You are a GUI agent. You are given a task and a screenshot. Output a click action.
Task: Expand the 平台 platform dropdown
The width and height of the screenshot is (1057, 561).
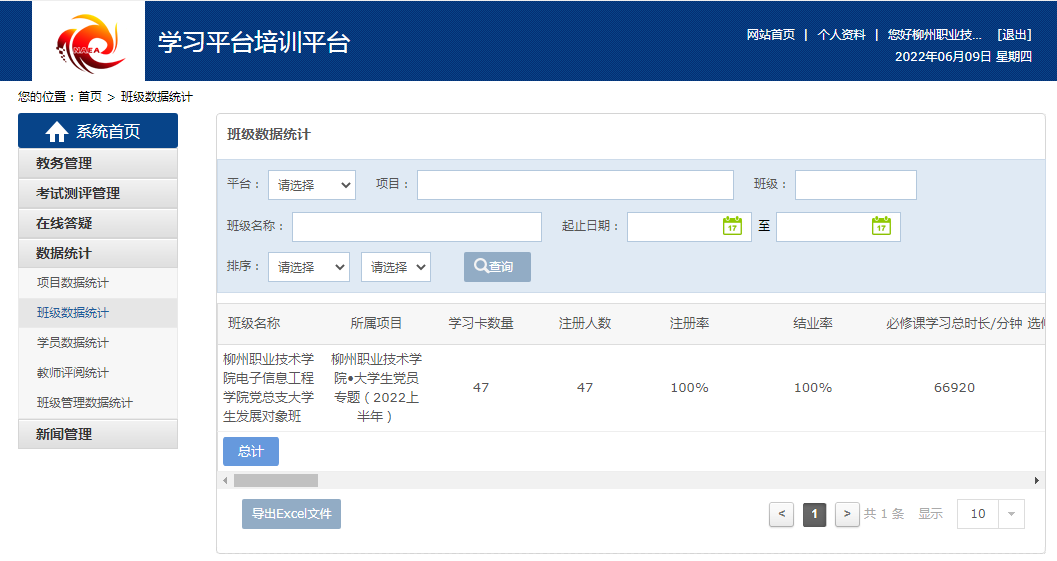pos(311,185)
